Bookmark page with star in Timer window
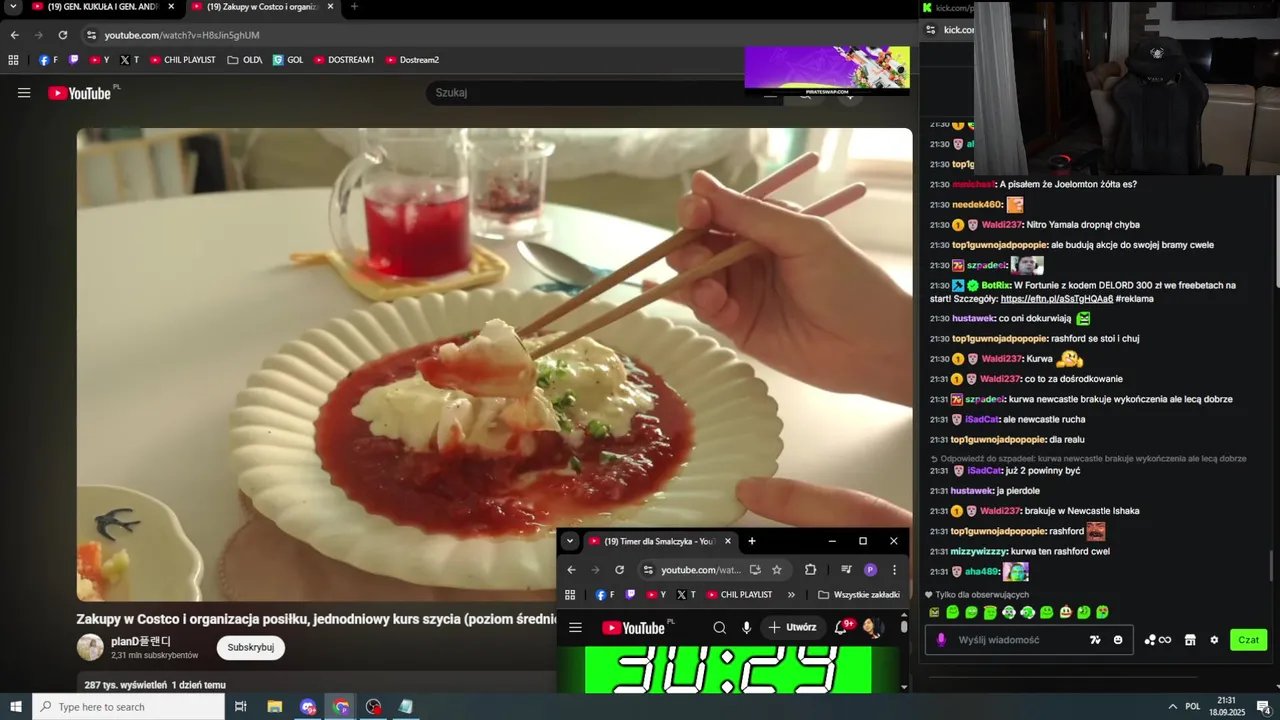Viewport: 1280px width, 720px height. click(x=777, y=570)
